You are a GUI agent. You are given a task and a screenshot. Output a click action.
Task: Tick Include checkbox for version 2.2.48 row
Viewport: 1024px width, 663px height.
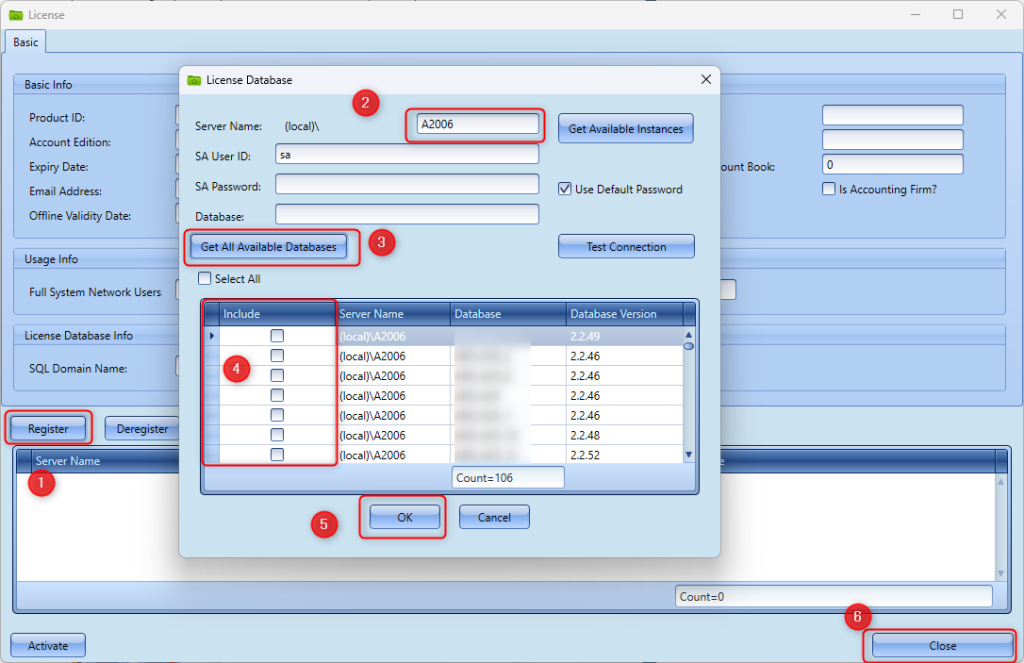(x=277, y=435)
